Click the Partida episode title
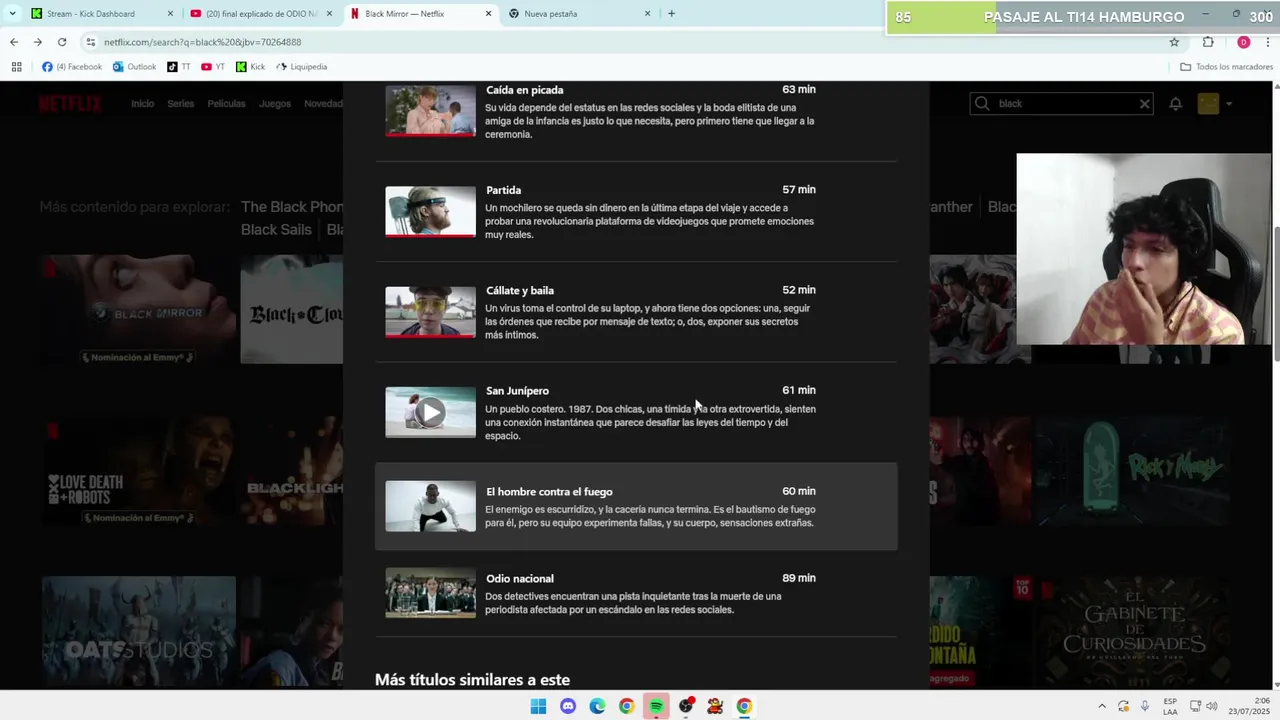 click(x=503, y=190)
